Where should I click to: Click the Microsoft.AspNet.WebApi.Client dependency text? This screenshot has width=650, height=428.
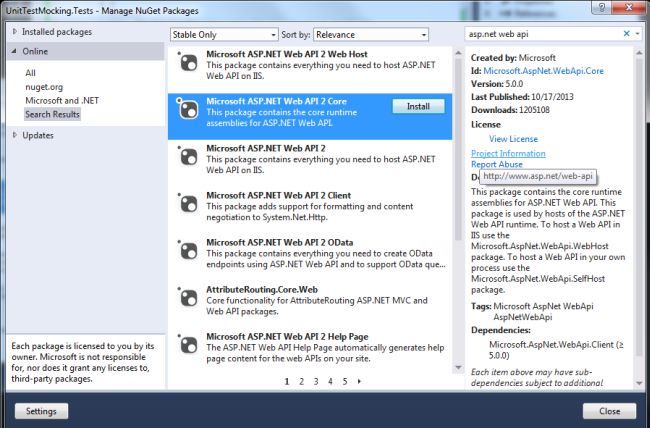556,350
